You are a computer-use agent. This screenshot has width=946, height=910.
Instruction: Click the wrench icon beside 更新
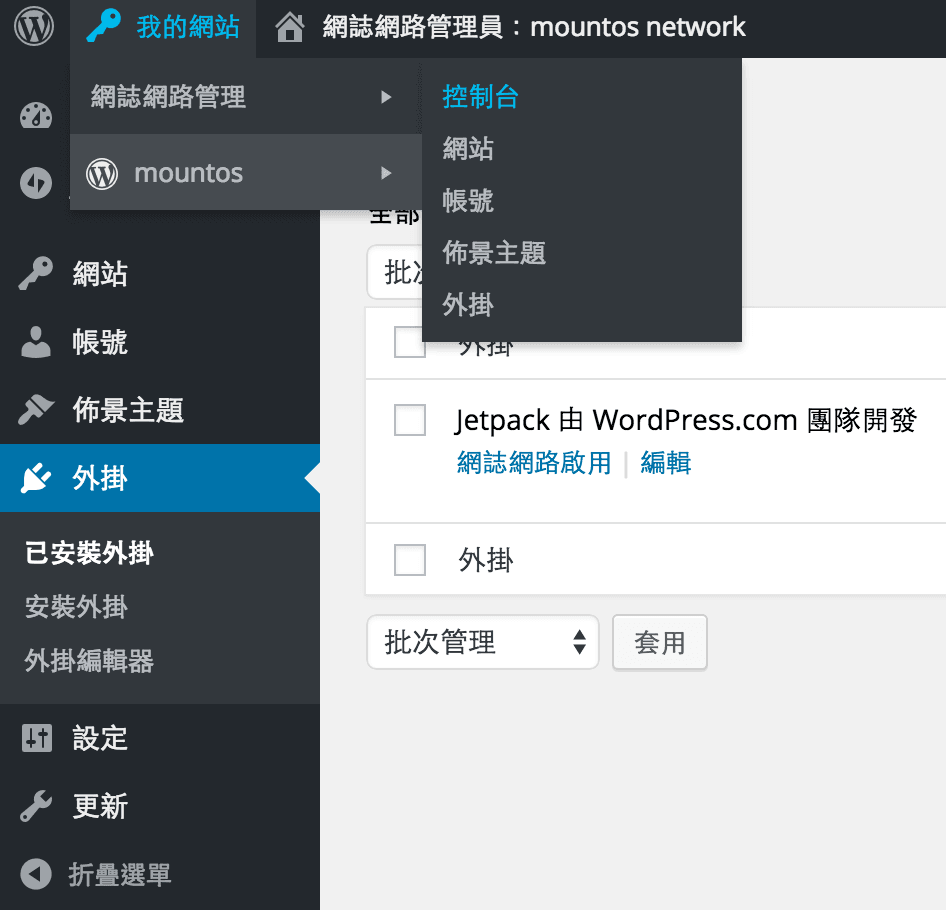[x=36, y=806]
